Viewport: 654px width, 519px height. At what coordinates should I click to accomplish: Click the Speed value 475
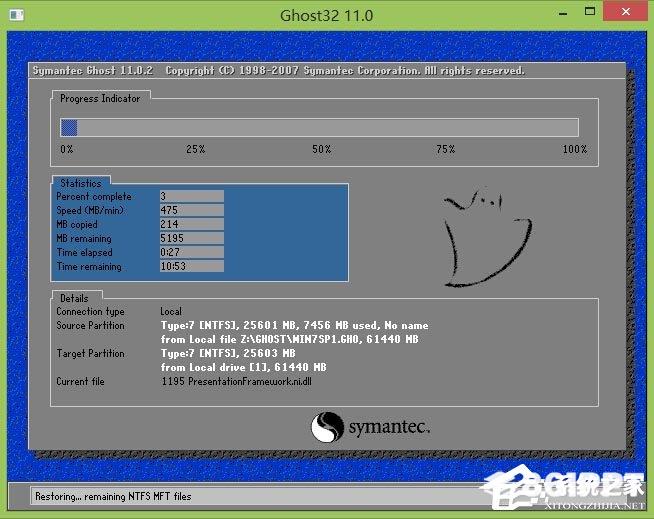[x=192, y=210]
